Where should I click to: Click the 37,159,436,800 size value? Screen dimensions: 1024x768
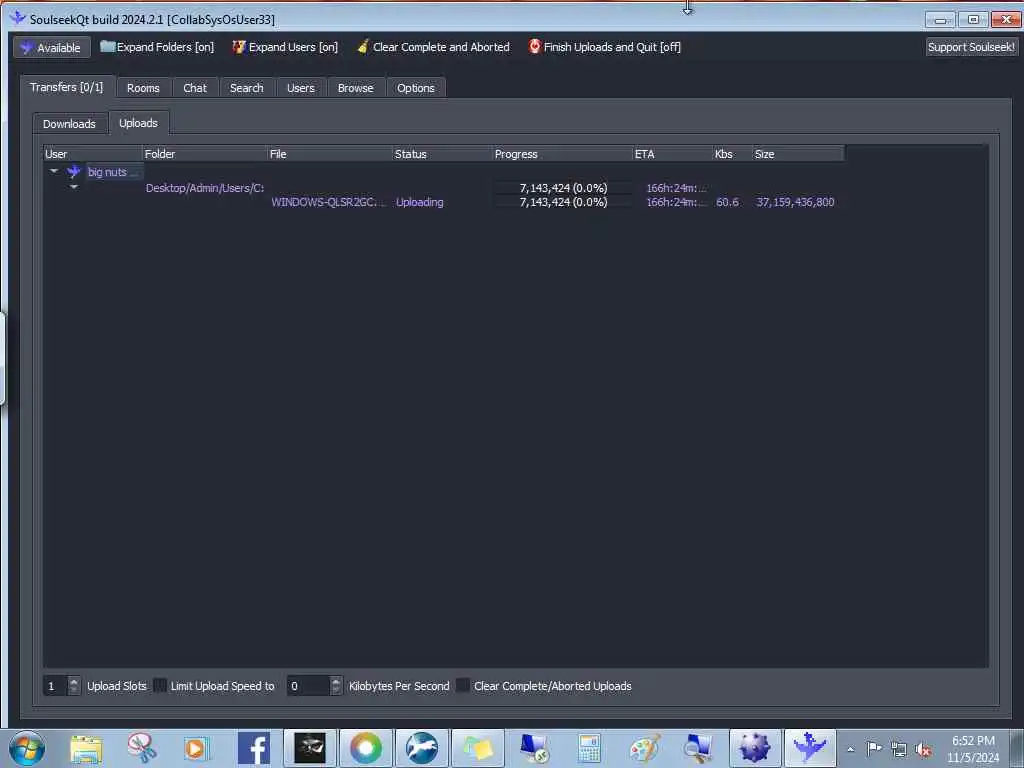pos(795,202)
